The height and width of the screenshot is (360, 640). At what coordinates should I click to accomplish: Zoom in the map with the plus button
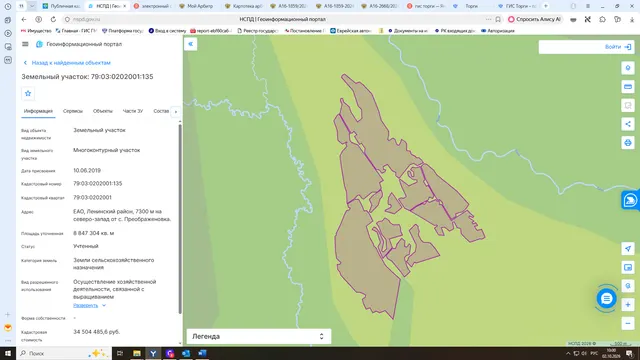[x=628, y=304]
